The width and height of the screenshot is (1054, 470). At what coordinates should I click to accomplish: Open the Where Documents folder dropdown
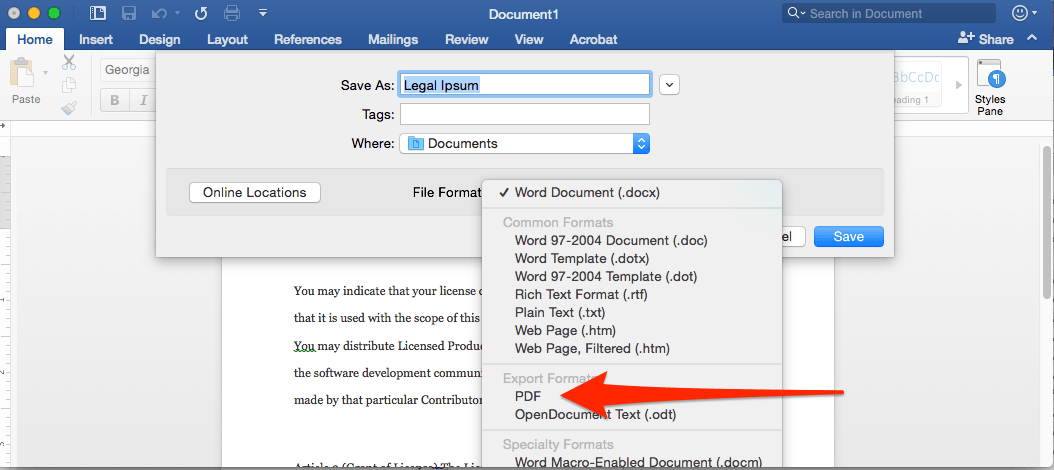pos(525,143)
